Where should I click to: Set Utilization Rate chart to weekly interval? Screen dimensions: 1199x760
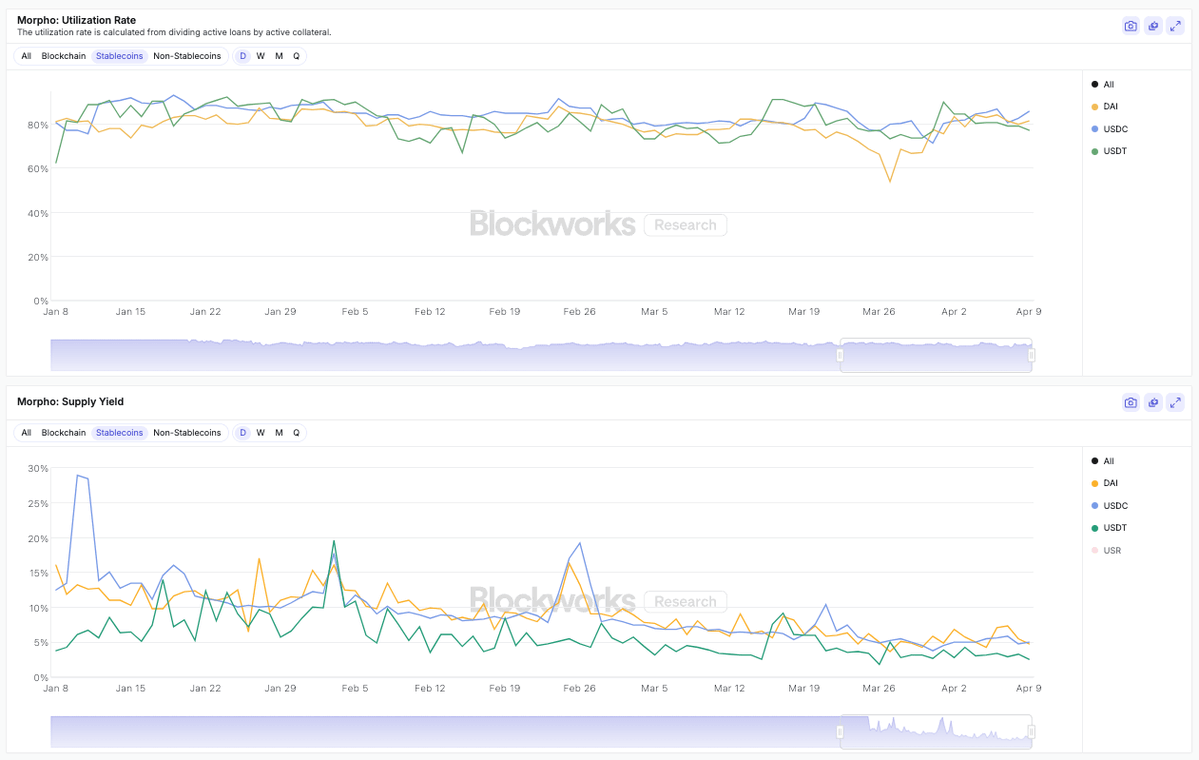tap(261, 56)
